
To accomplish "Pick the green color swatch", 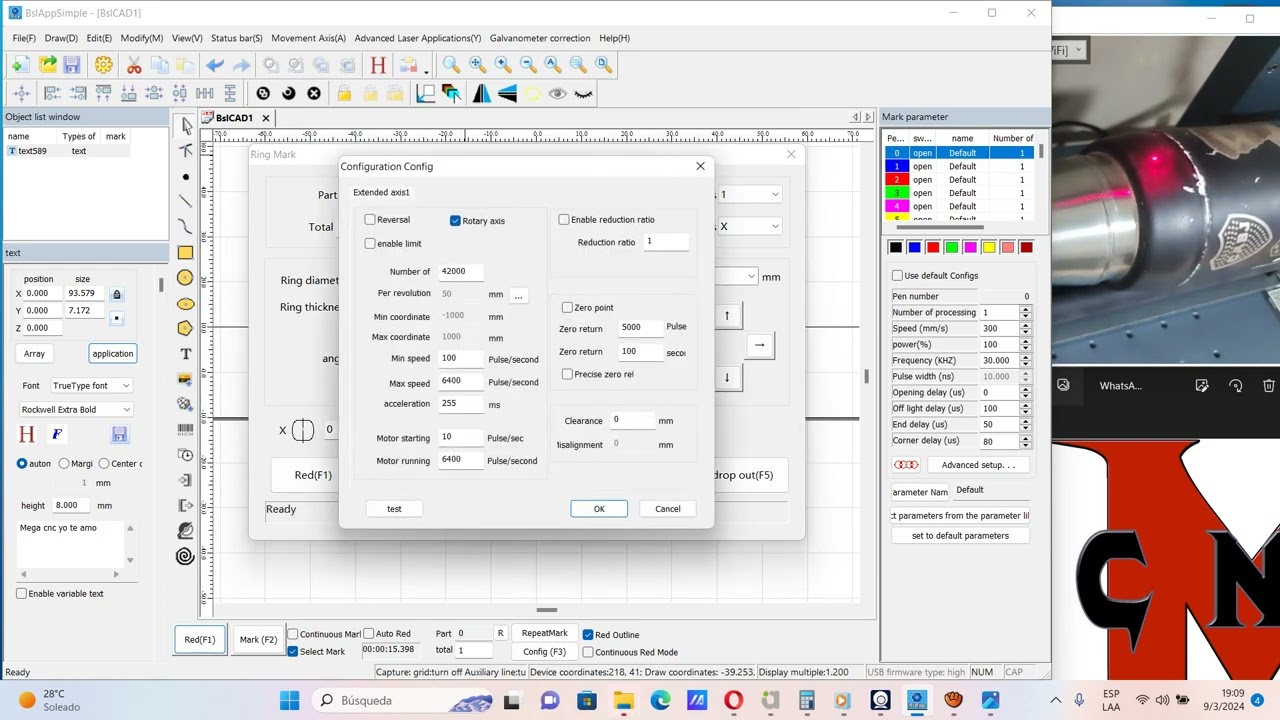I will [951, 247].
